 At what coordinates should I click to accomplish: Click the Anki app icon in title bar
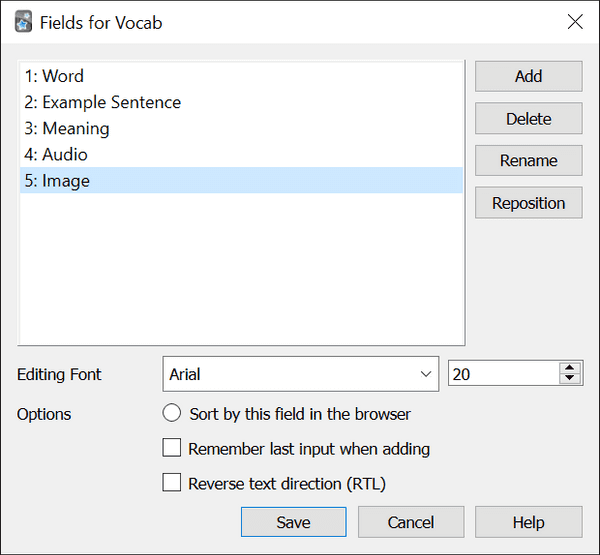click(x=24, y=21)
